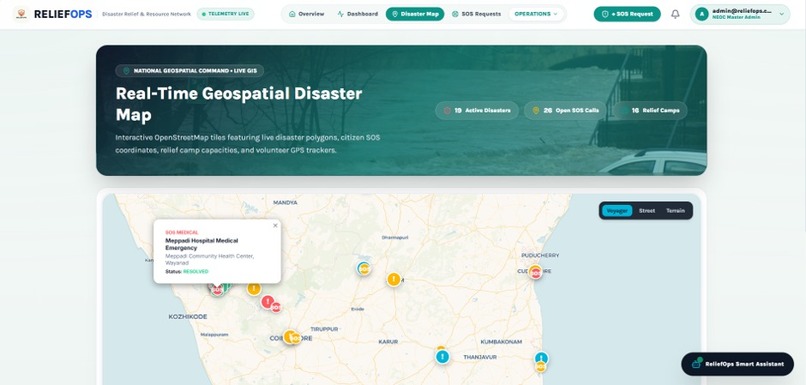This screenshot has height=385, width=806.
Task: Open notifications bell icon
Action: click(675, 14)
